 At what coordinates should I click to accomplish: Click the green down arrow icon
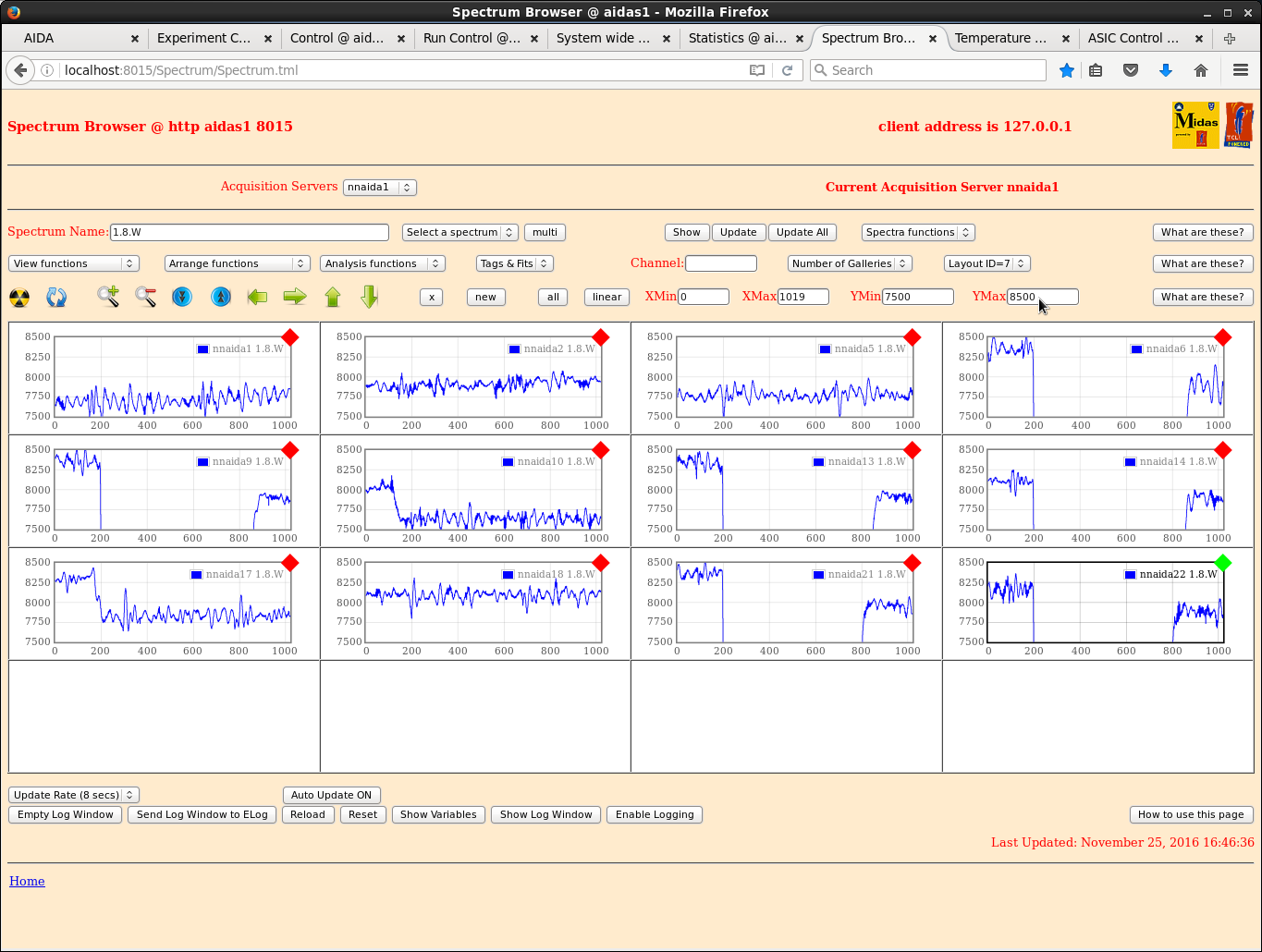pos(369,297)
